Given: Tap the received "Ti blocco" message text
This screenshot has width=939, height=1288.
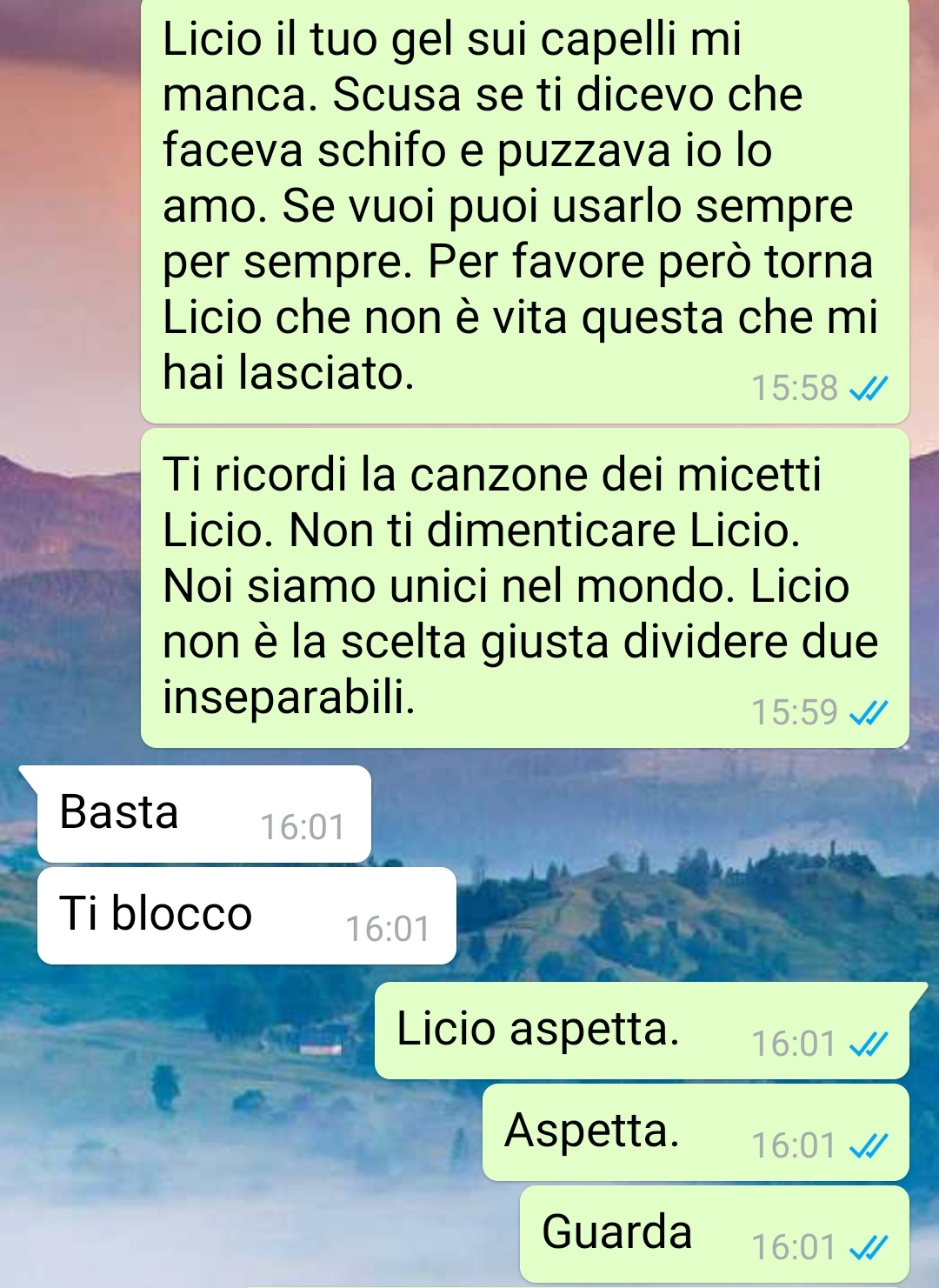Looking at the screenshot, I should click(156, 914).
